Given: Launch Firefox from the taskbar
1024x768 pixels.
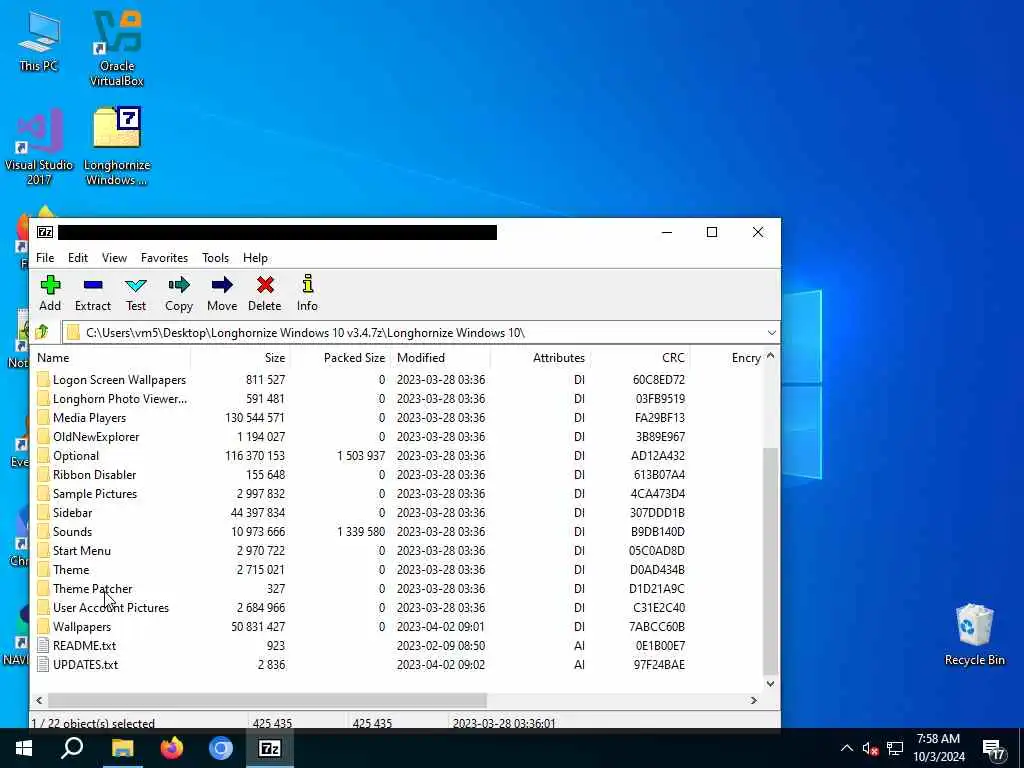Looking at the screenshot, I should click(172, 748).
